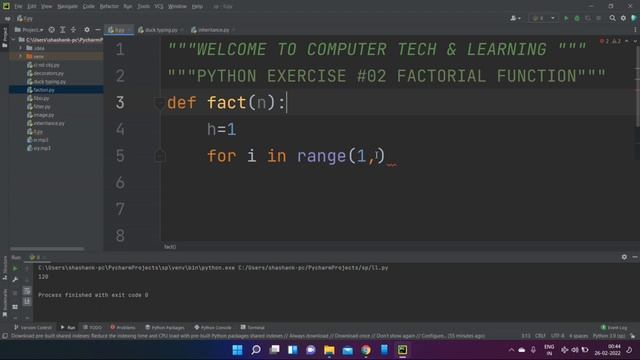Open File Explorer from taskbar
The height and width of the screenshot is (360, 640).
click(x=329, y=350)
